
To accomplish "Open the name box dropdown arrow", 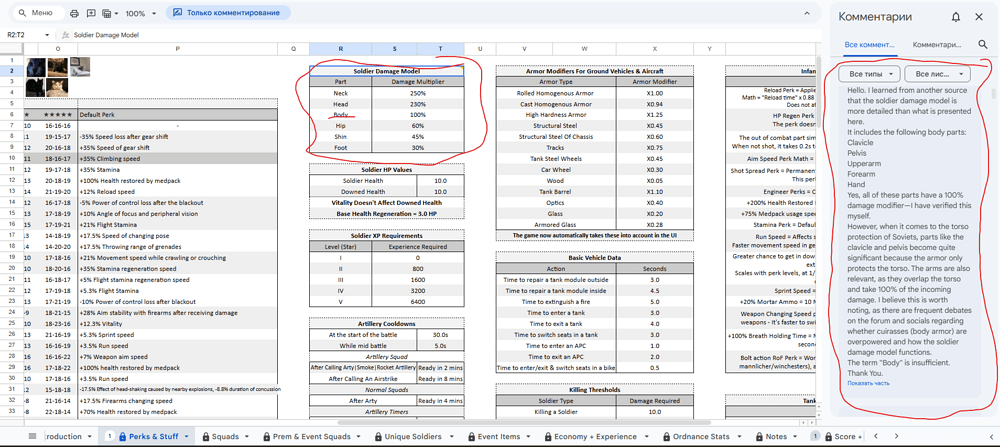I will (x=47, y=35).
